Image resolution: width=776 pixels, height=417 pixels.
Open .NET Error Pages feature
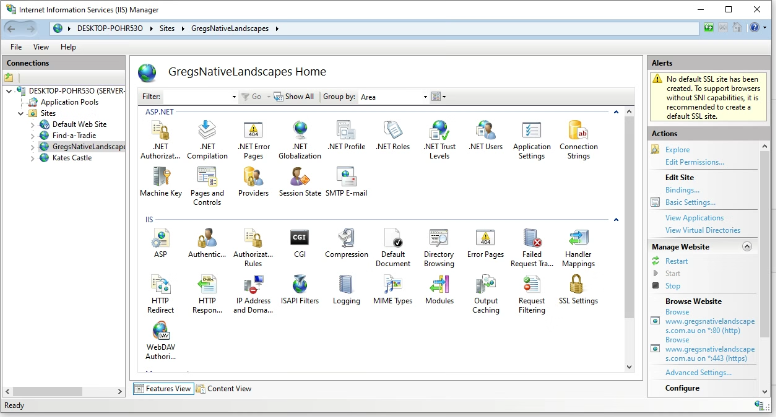click(253, 140)
